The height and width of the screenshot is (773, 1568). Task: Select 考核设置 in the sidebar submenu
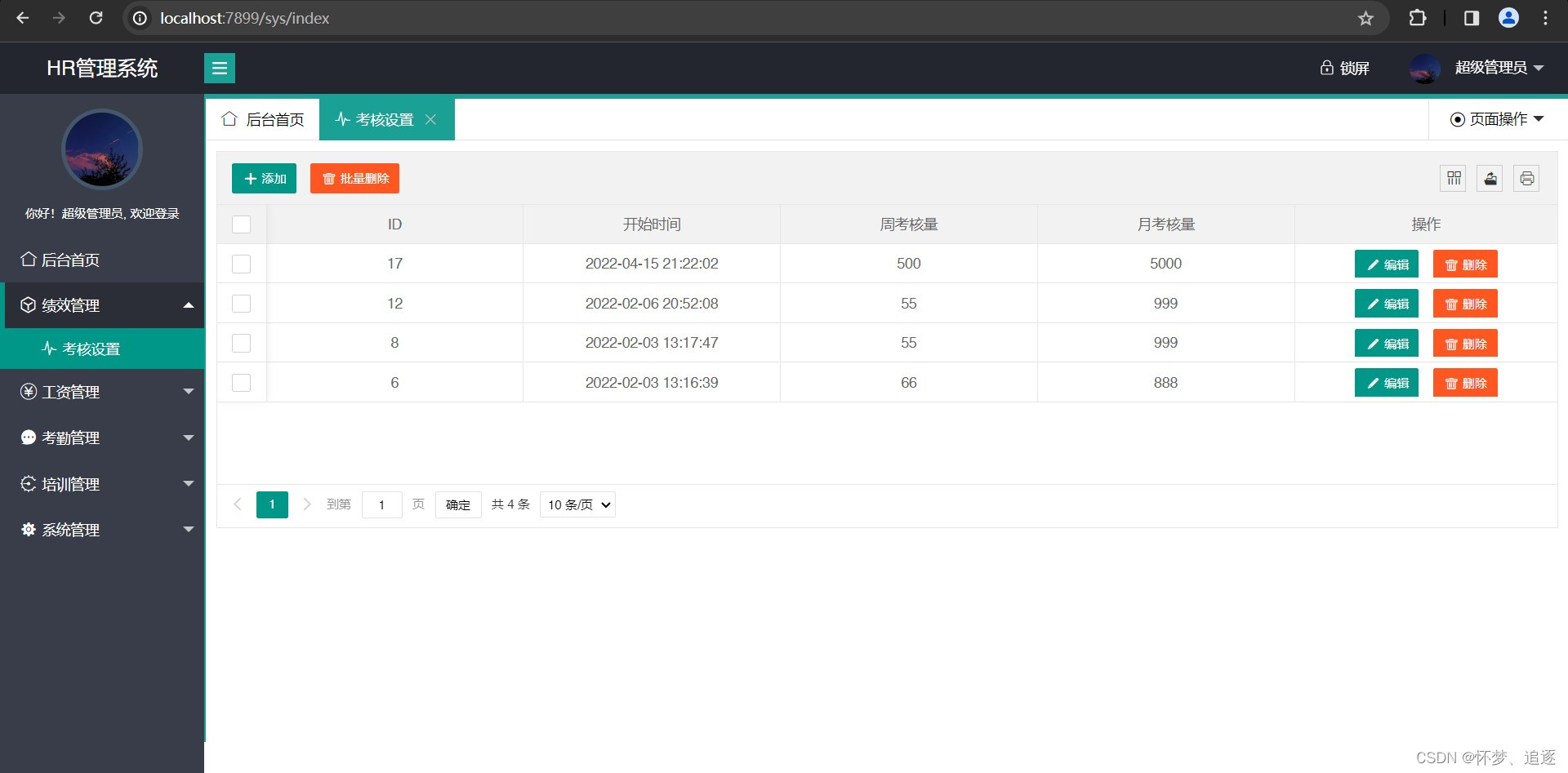[102, 349]
